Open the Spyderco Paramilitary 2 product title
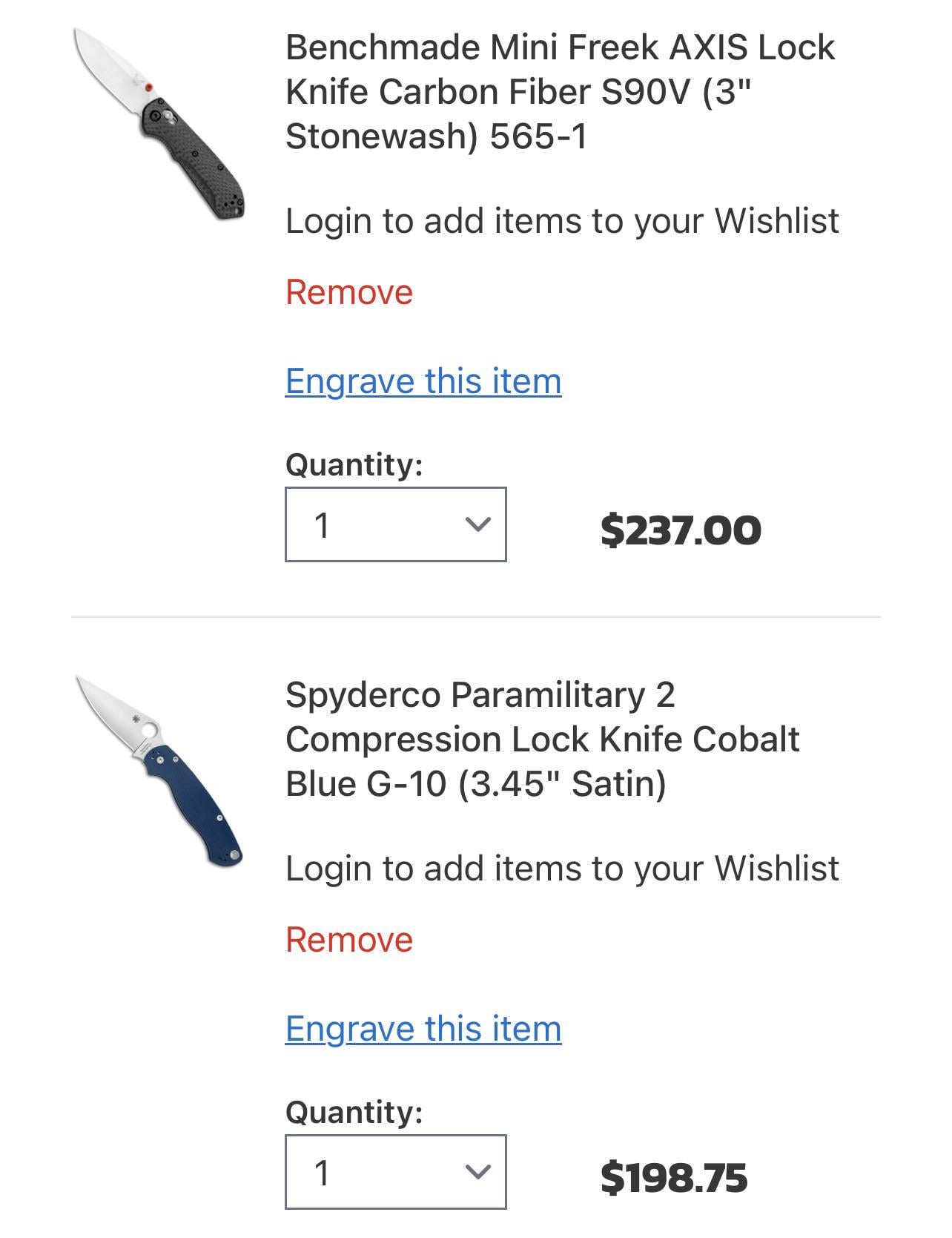 point(543,740)
